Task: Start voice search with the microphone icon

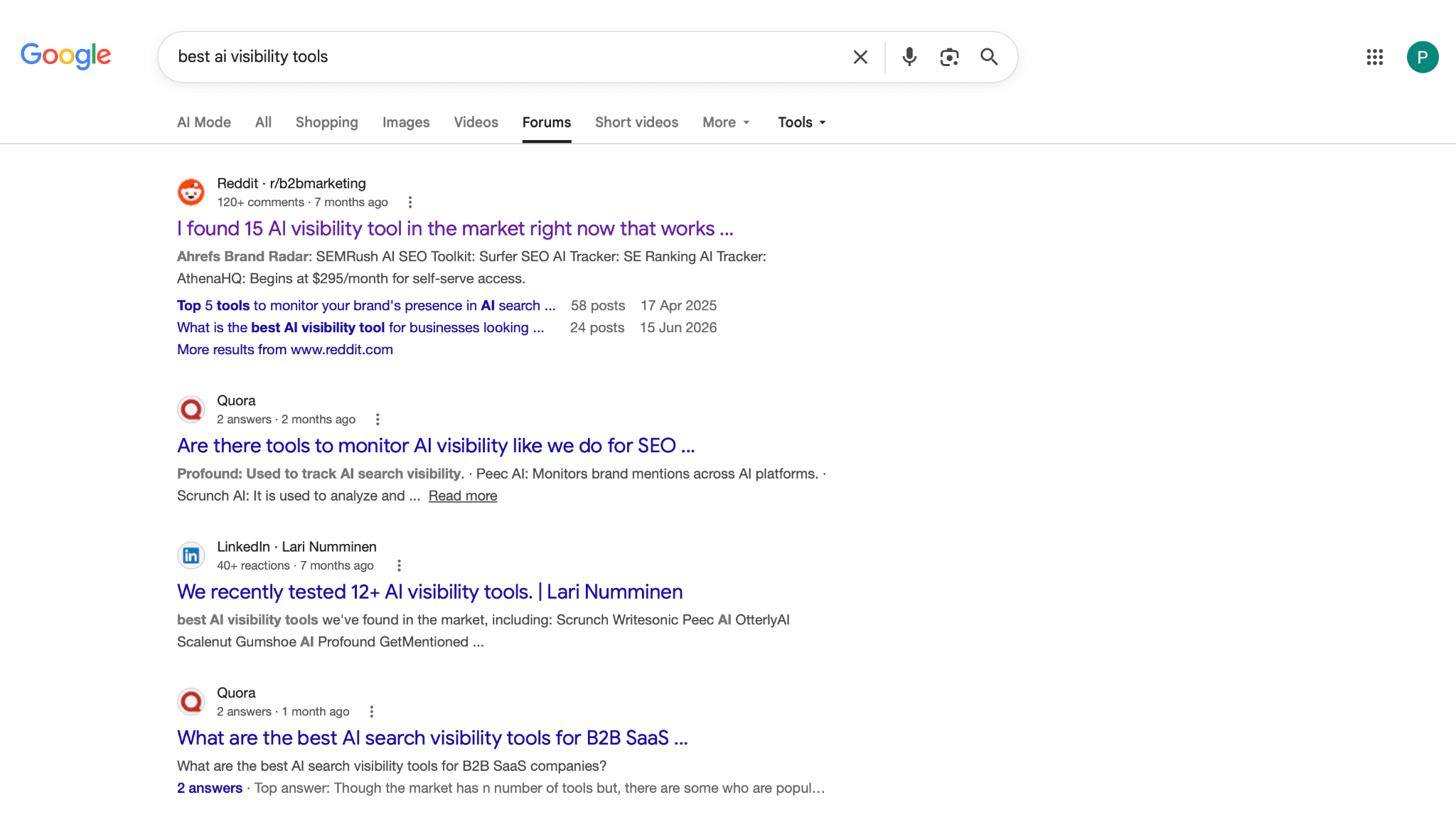Action: point(909,57)
